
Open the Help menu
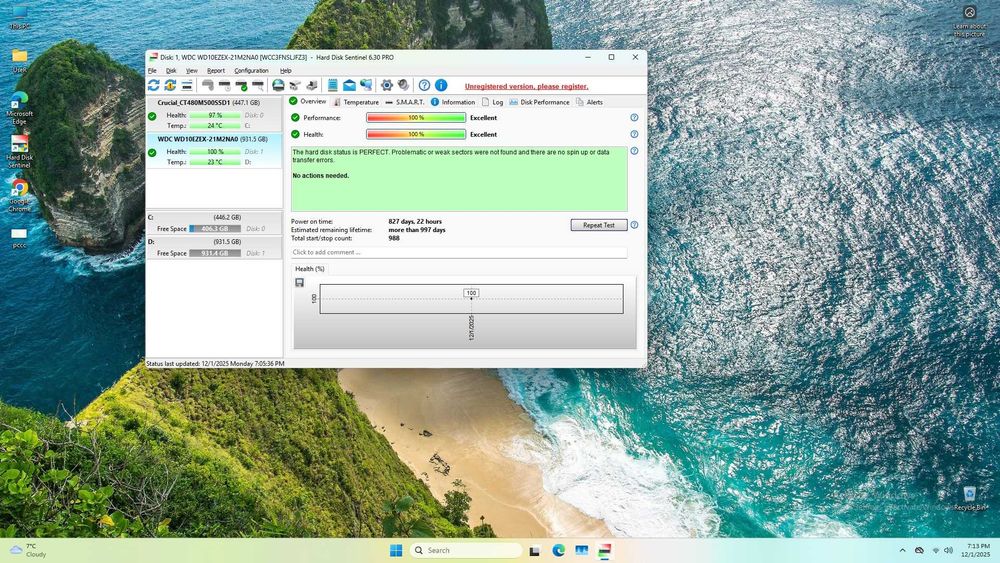click(x=286, y=71)
